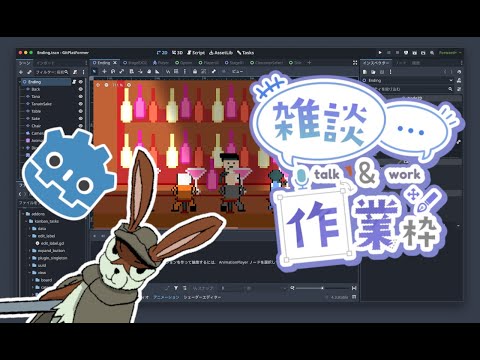Image resolution: width=480 pixels, height=360 pixels.
Task: Open the Ending node dropdown in Inspector
Action: [451, 80]
